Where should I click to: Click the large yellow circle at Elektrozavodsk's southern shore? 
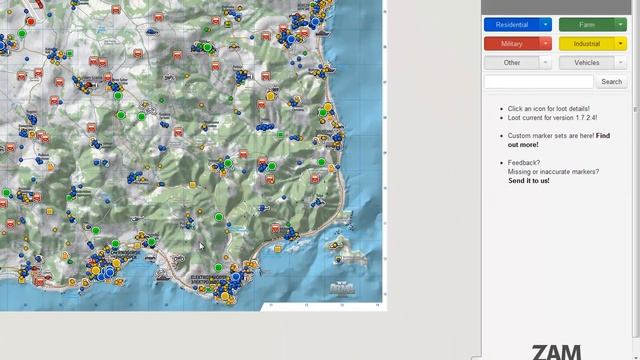pyautogui.click(x=225, y=296)
